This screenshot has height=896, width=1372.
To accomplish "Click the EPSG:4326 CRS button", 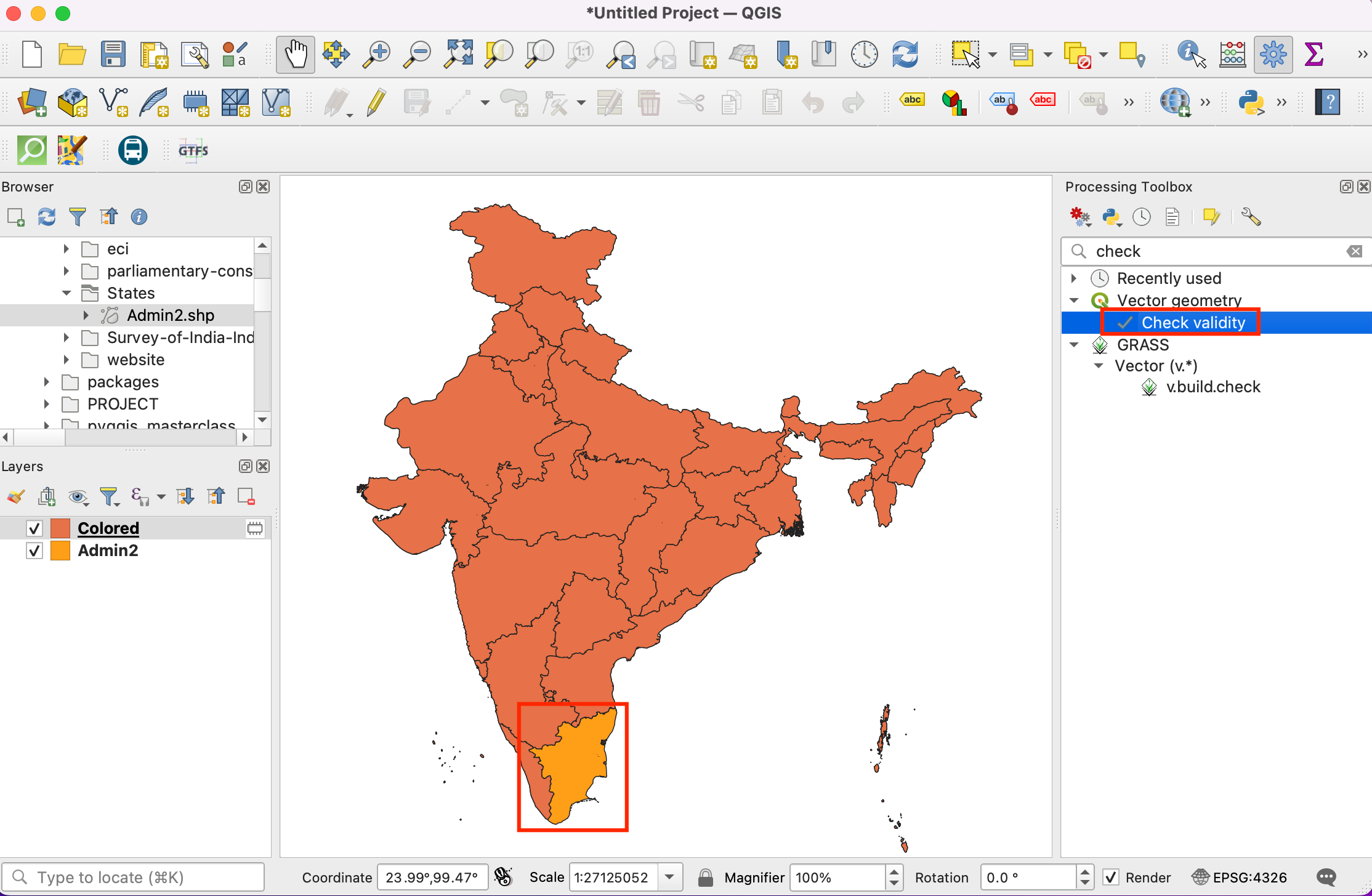I will pos(1240,877).
